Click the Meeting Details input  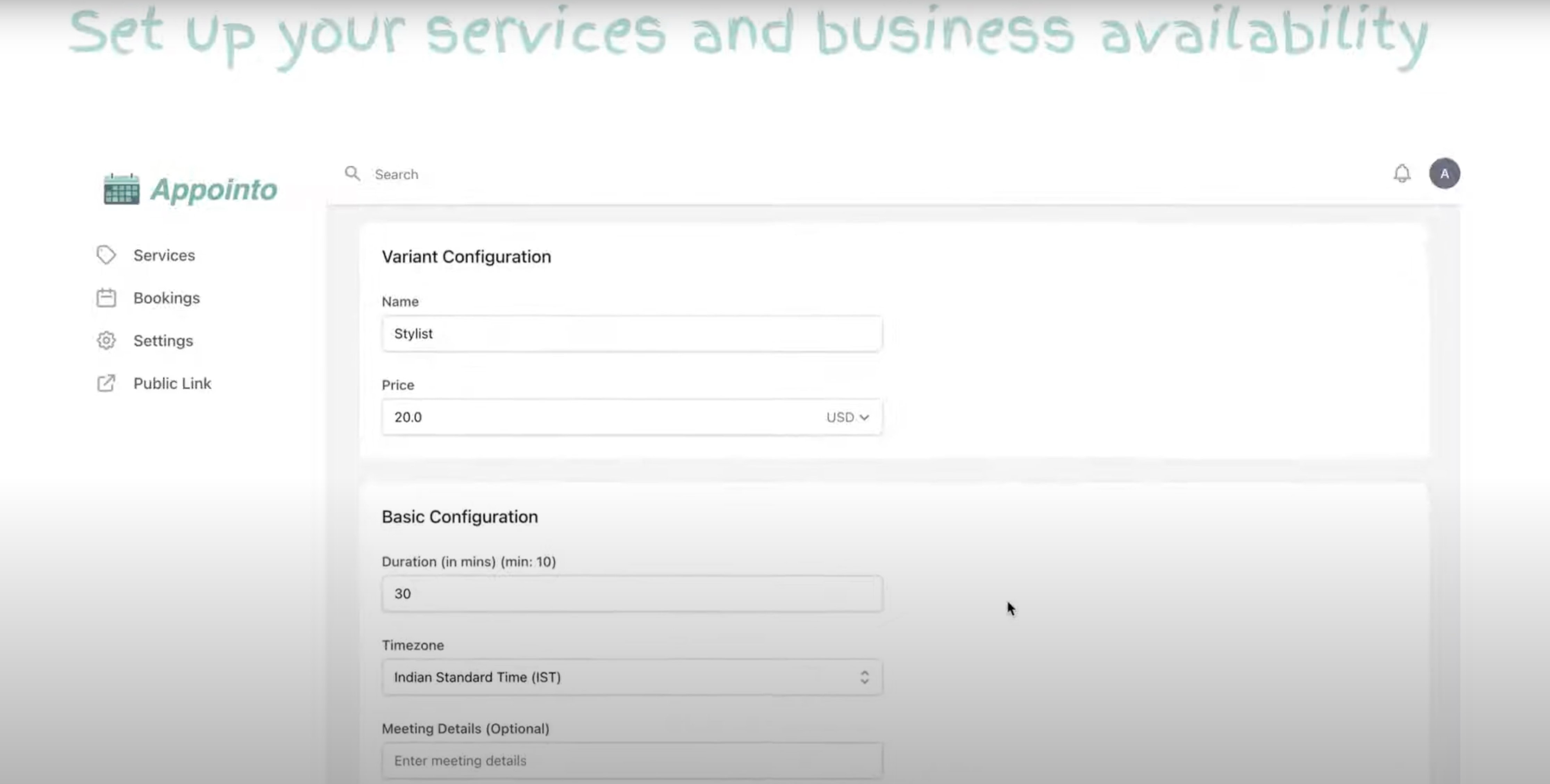pyautogui.click(x=632, y=760)
